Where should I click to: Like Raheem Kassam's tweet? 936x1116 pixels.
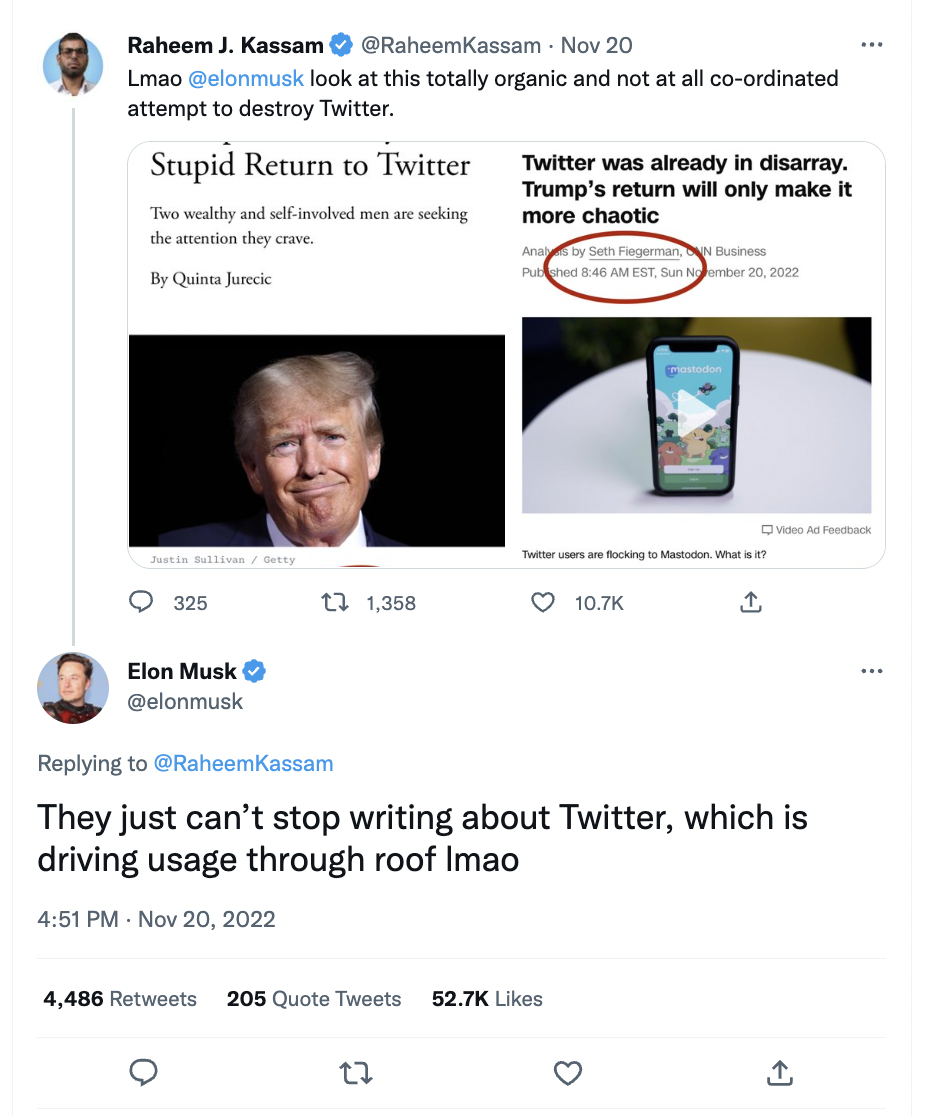pyautogui.click(x=543, y=602)
